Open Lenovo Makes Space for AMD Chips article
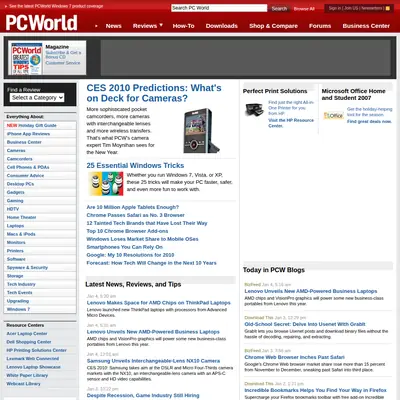Screen dimensions: 400x400 [159, 303]
